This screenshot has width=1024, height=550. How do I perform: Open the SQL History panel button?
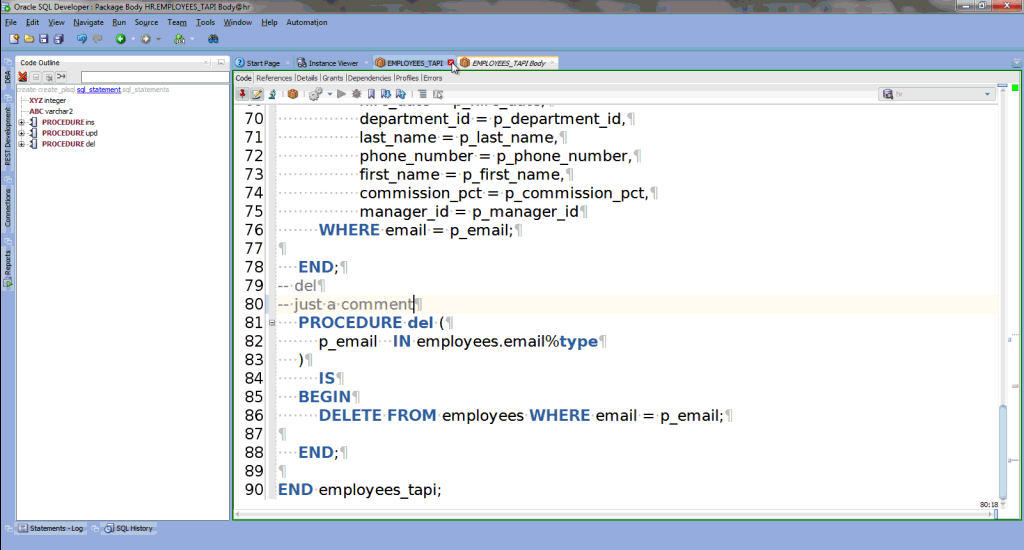click(x=130, y=528)
